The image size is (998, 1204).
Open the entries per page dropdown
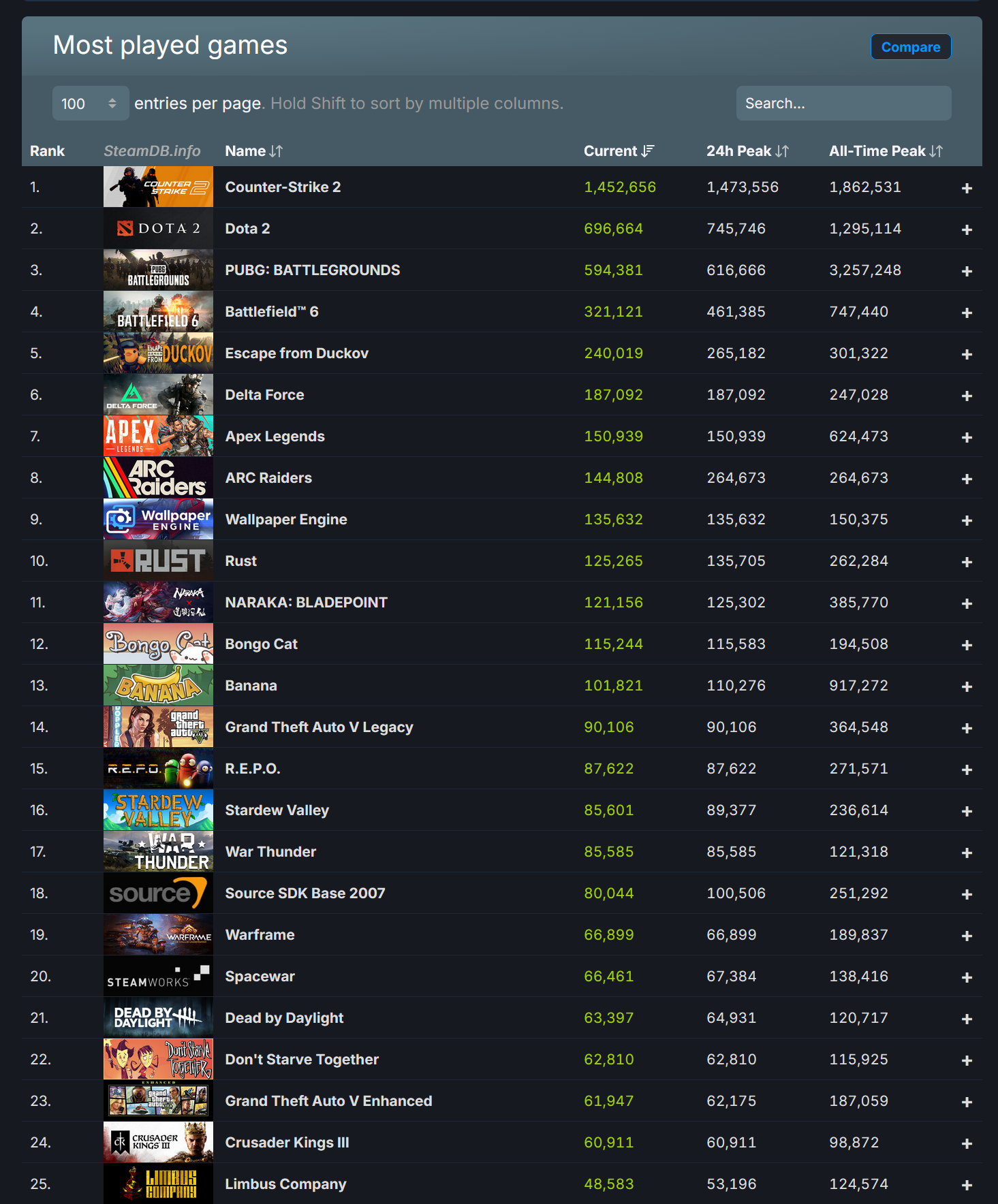[x=91, y=104]
